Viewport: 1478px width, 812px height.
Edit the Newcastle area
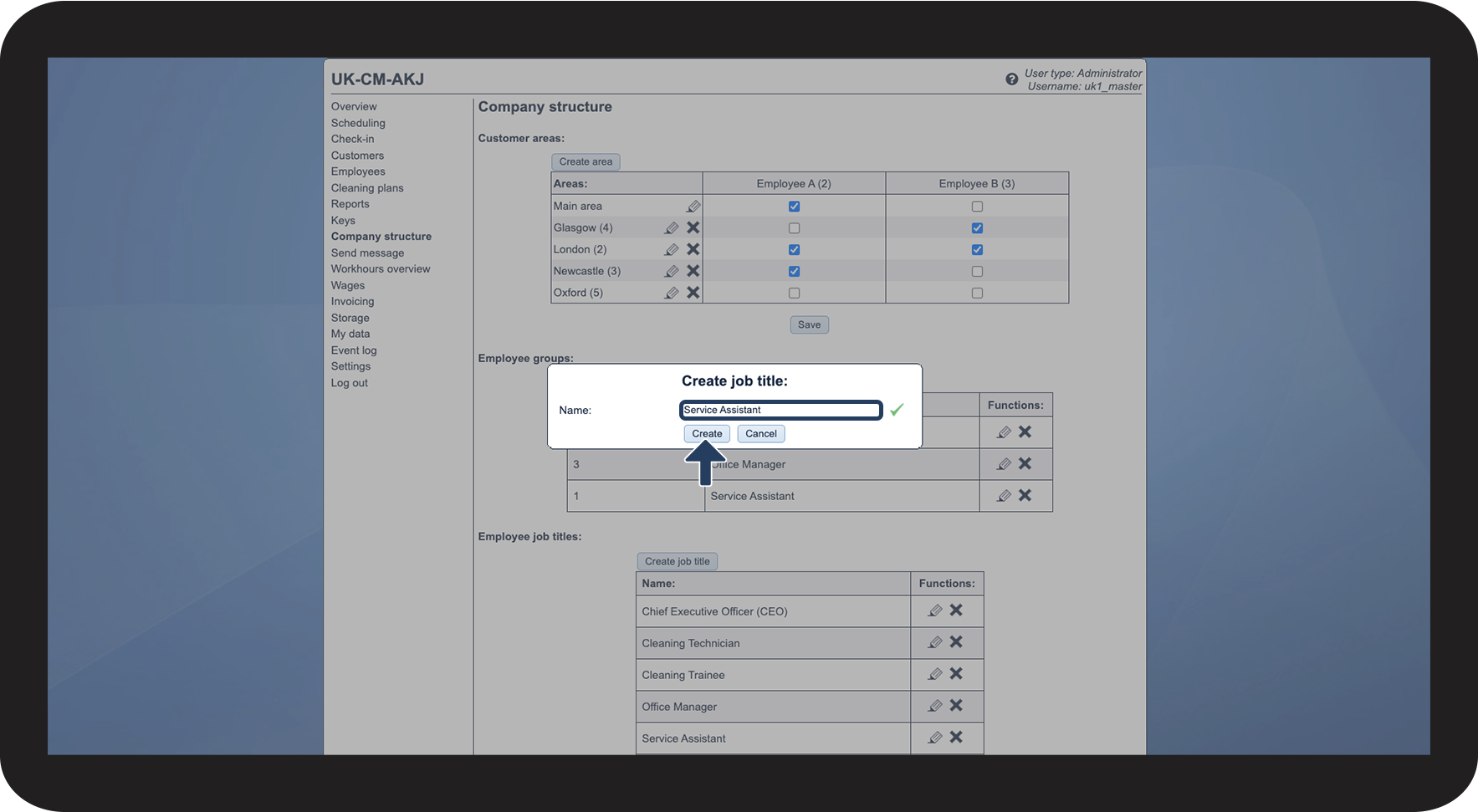click(x=672, y=272)
